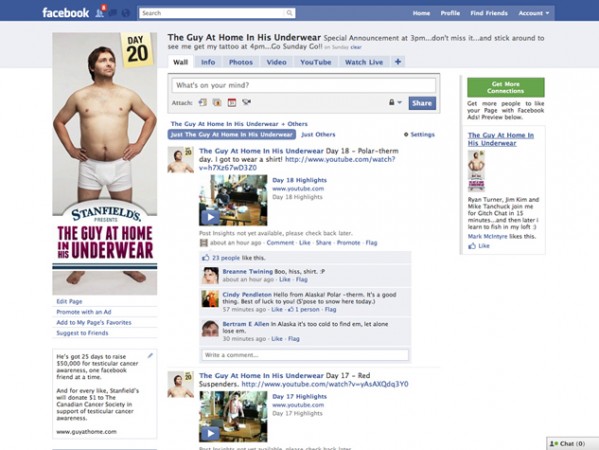
Task: Play the Day 18 Highlights video
Action: [210, 217]
